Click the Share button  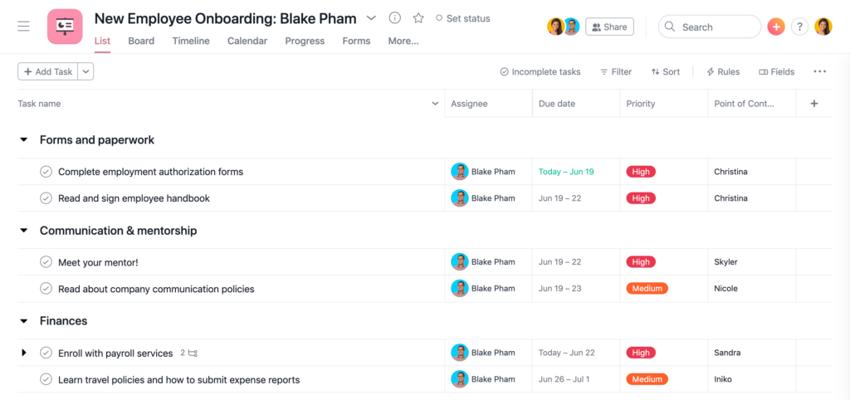609,27
